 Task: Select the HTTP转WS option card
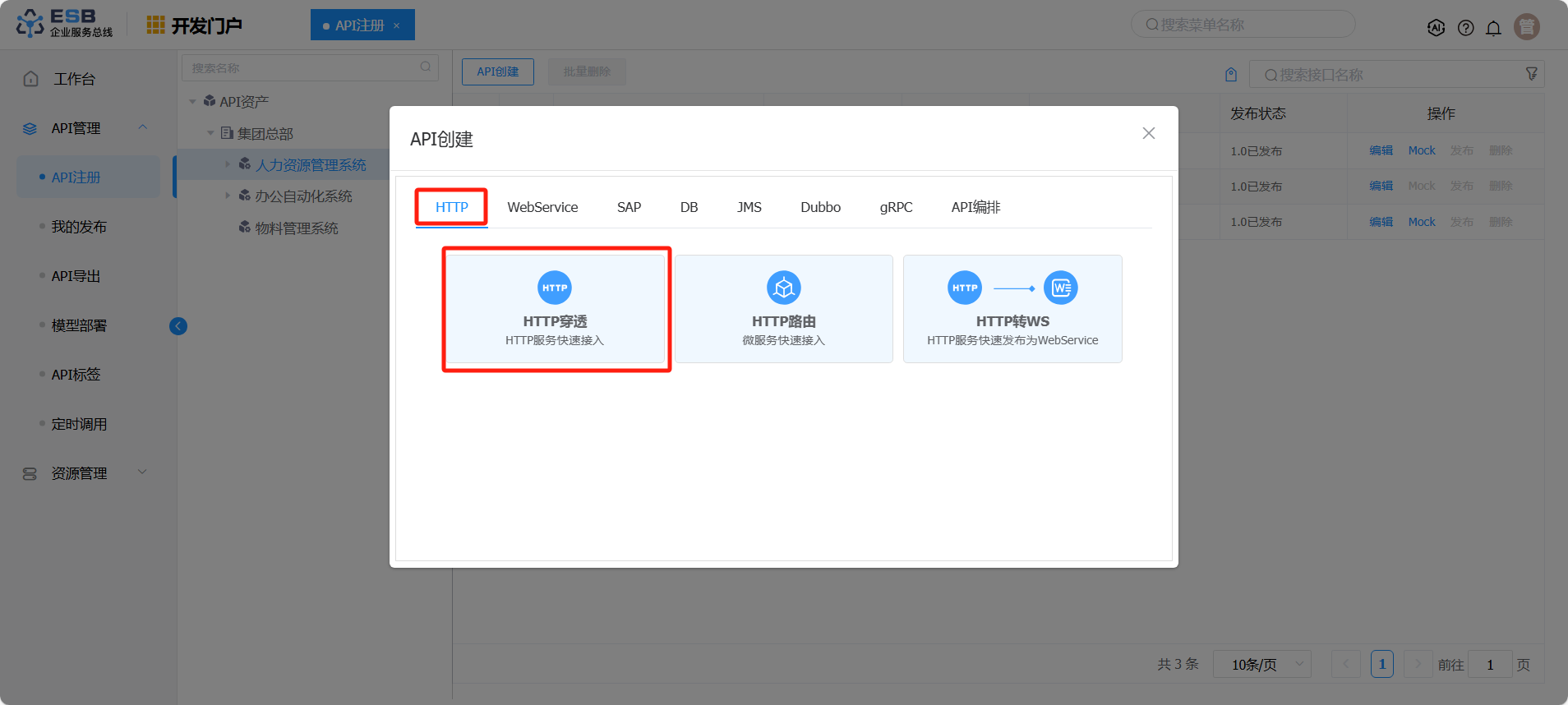(x=1012, y=309)
